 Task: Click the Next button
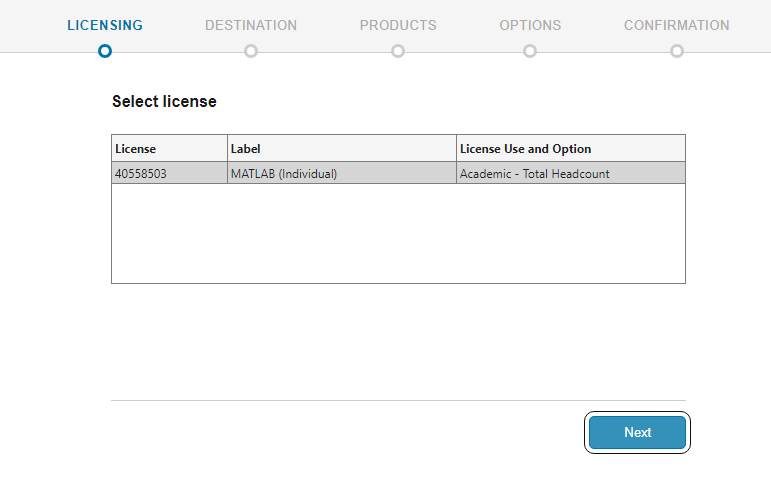pos(637,432)
